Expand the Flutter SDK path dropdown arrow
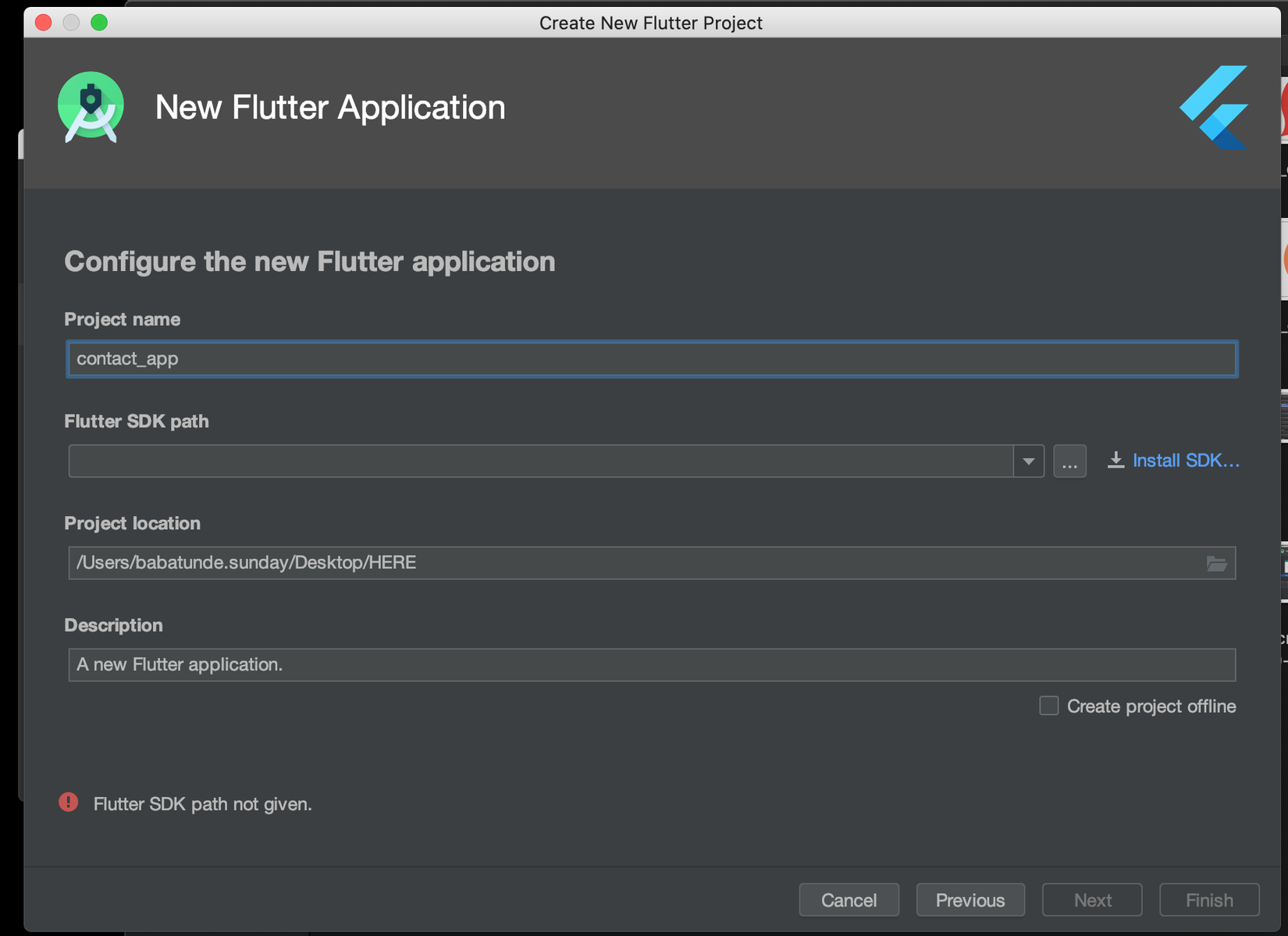This screenshot has width=1288, height=936. (x=1028, y=461)
